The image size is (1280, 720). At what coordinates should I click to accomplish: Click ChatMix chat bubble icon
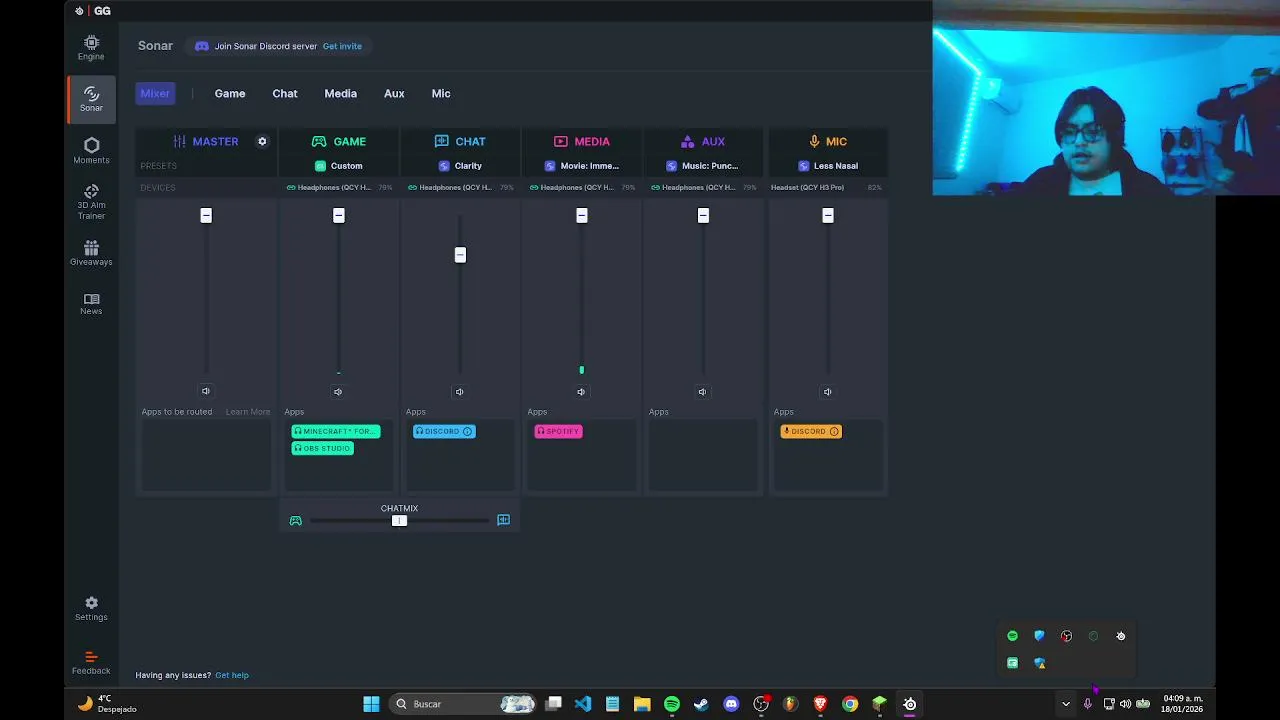tap(503, 520)
